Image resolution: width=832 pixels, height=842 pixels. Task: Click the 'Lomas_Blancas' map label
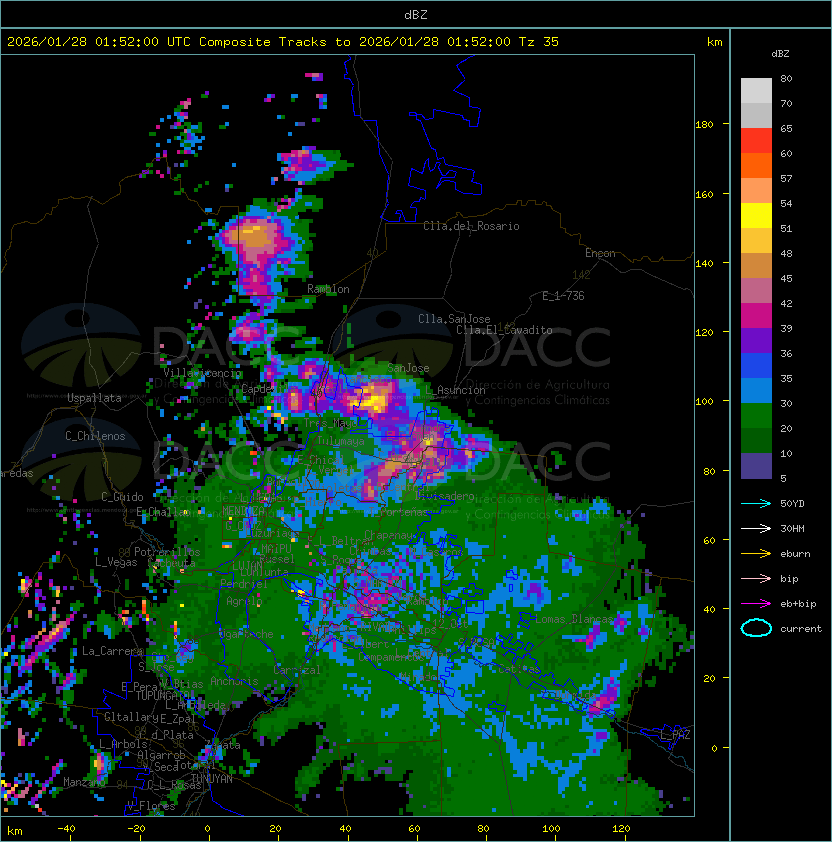[574, 619]
